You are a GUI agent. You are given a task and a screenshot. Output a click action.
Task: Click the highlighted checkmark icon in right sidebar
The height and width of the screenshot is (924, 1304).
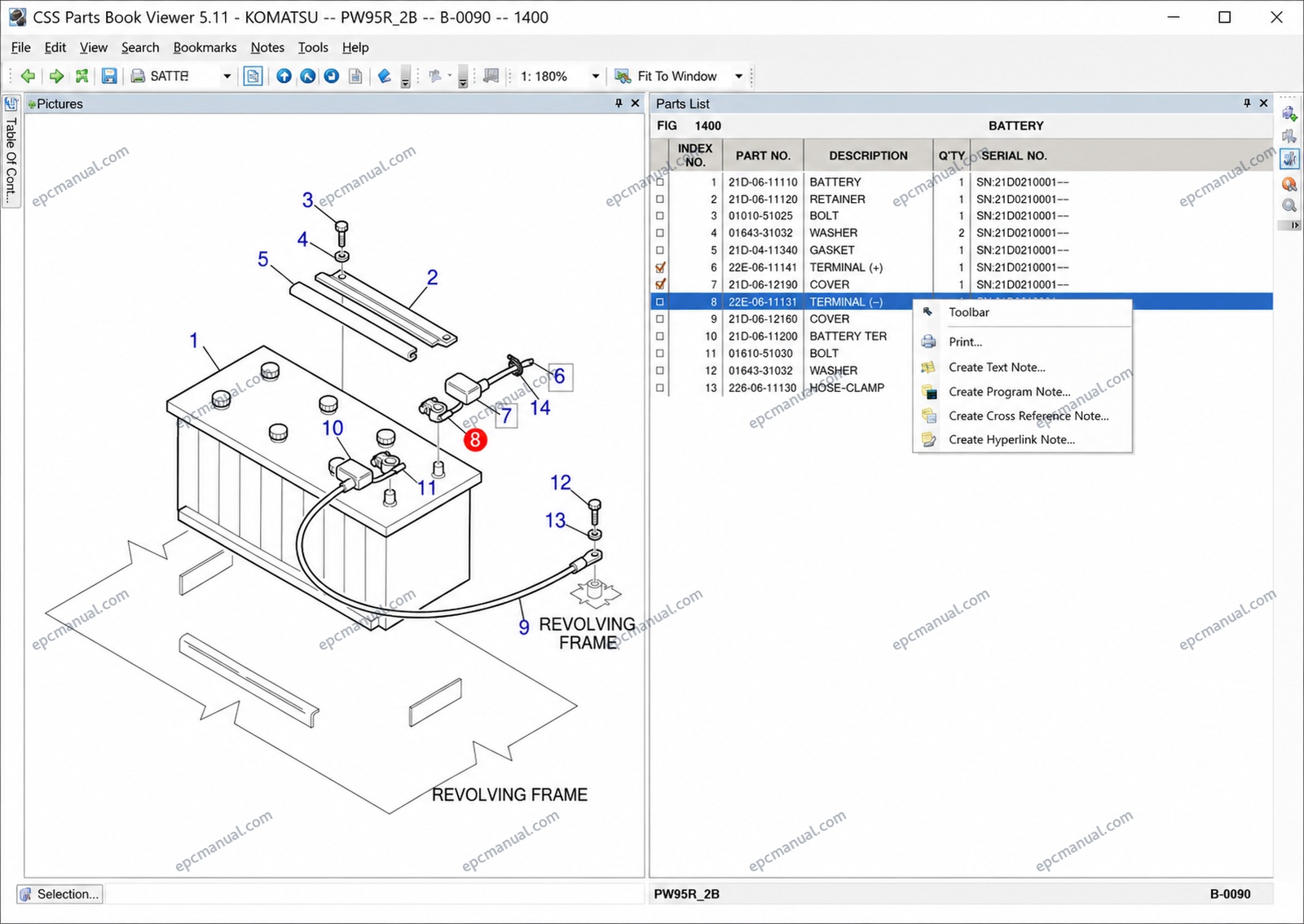1289,159
